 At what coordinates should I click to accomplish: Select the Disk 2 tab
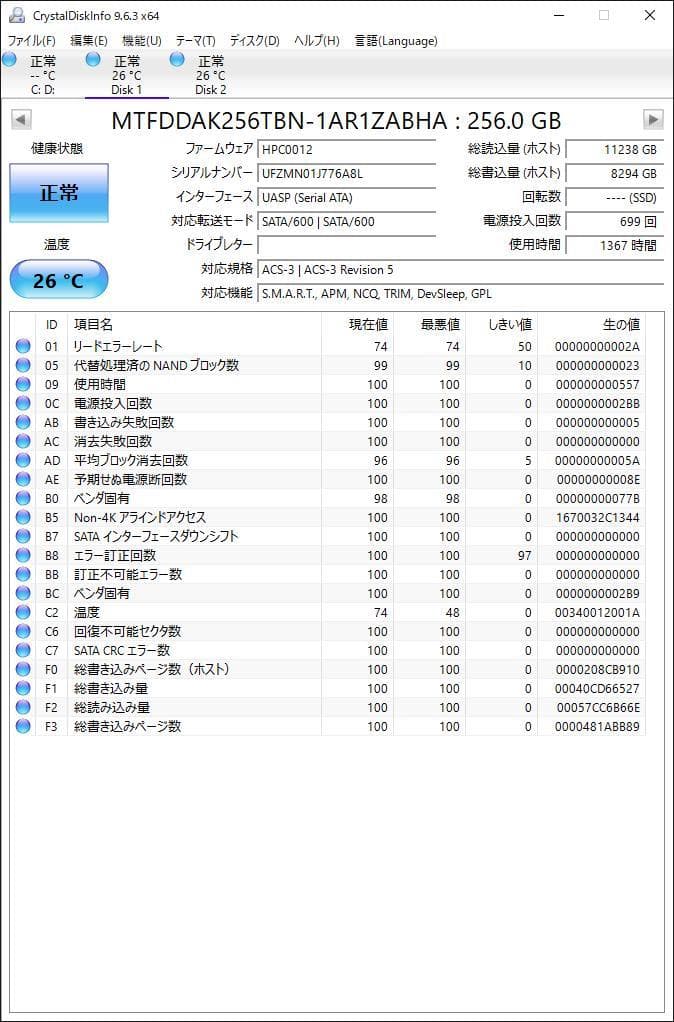[x=211, y=75]
